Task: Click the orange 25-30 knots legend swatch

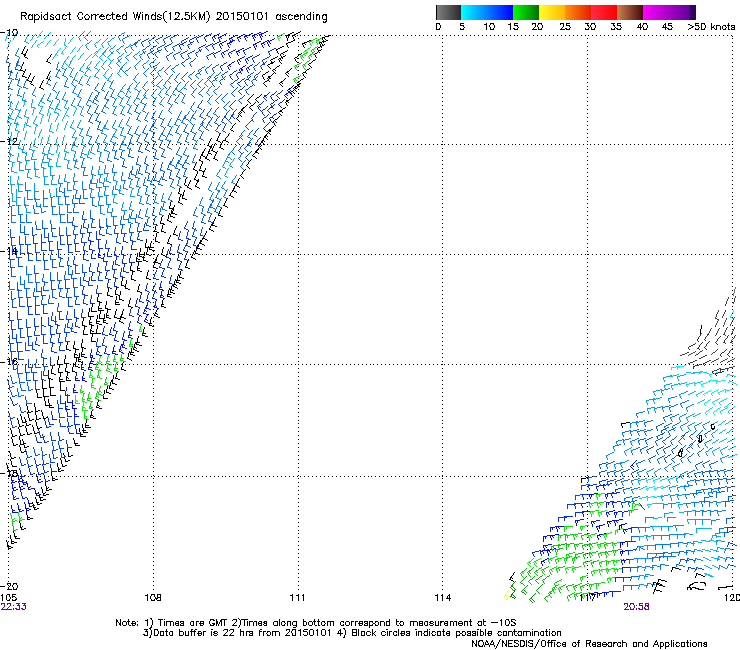Action: [578, 12]
